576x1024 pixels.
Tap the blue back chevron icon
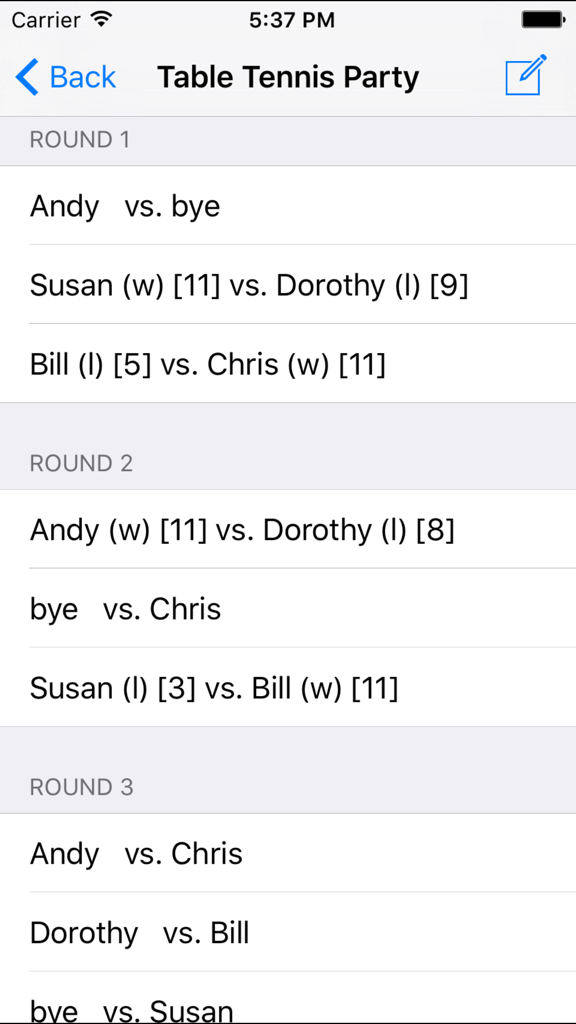27,77
